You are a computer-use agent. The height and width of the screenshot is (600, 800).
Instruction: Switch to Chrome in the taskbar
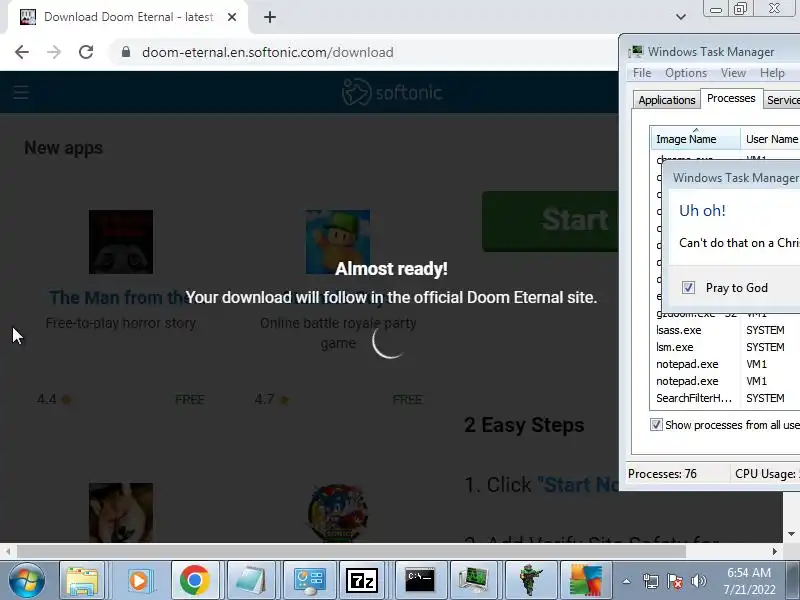tap(194, 581)
